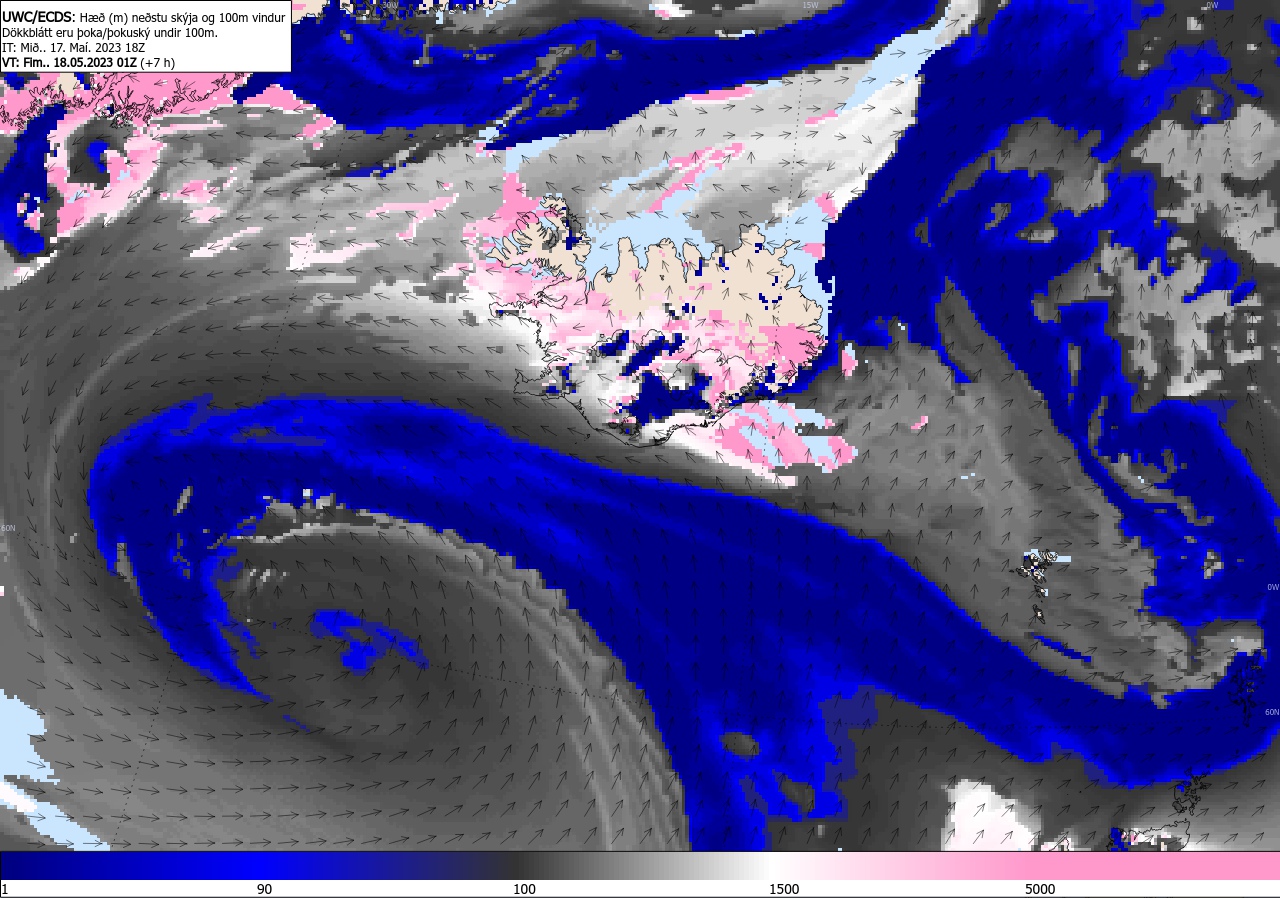Click the legend value '1'
The image size is (1280, 898).
[x=5, y=889]
